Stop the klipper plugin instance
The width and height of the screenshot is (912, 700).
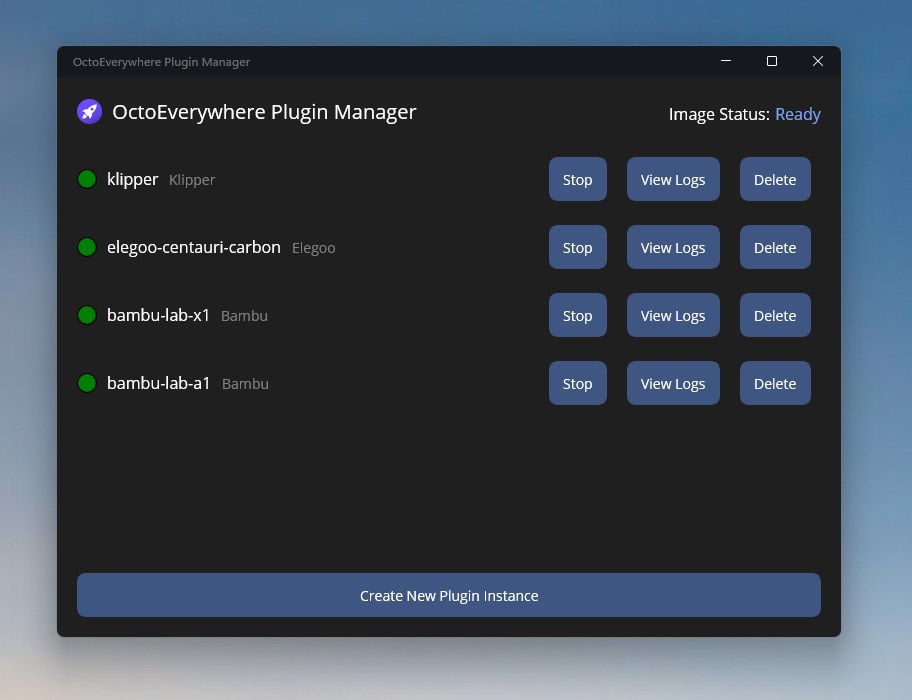pos(577,180)
